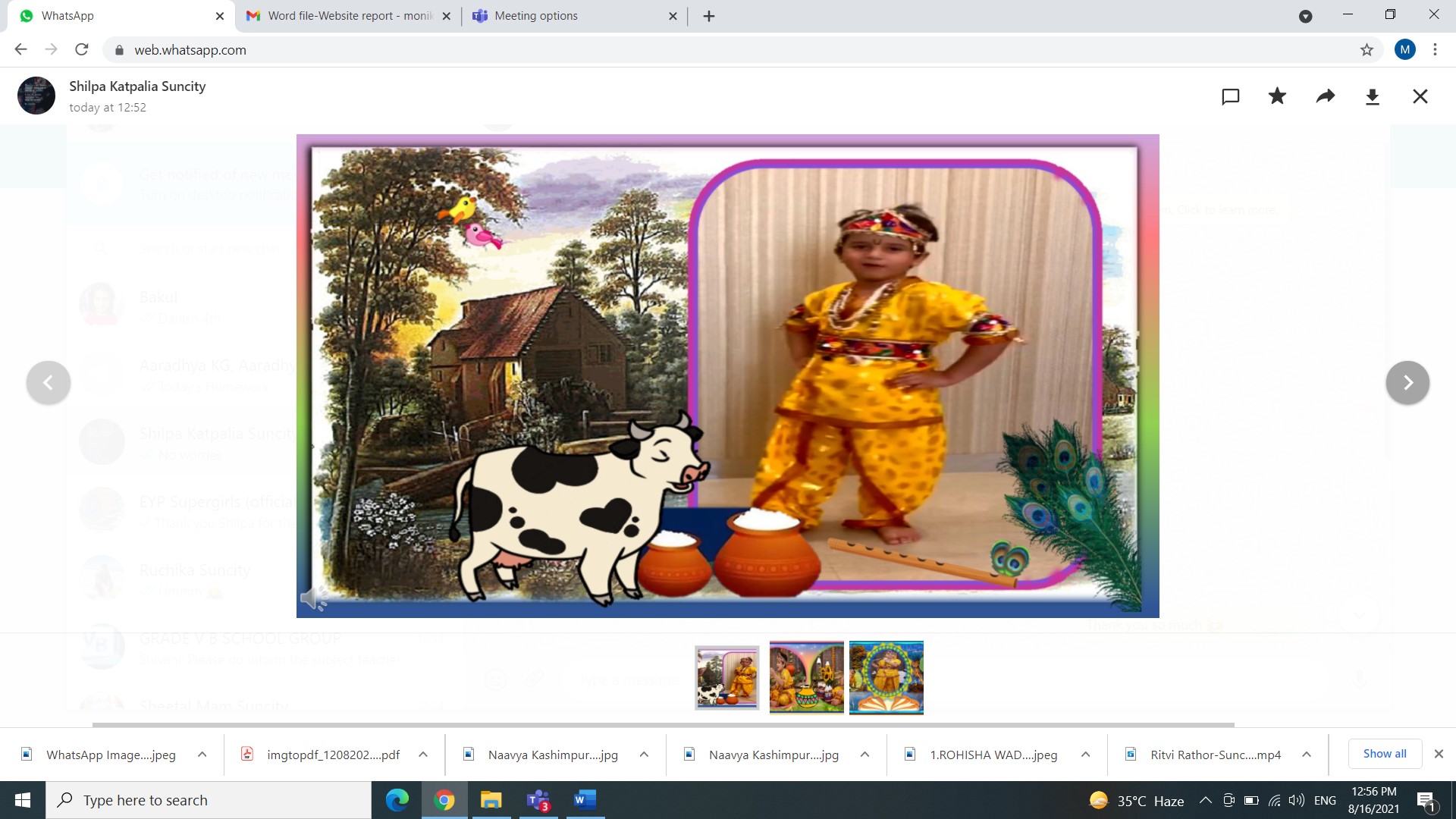Open the 35°C Haze weather widget
The image size is (1456, 819).
1136,801
